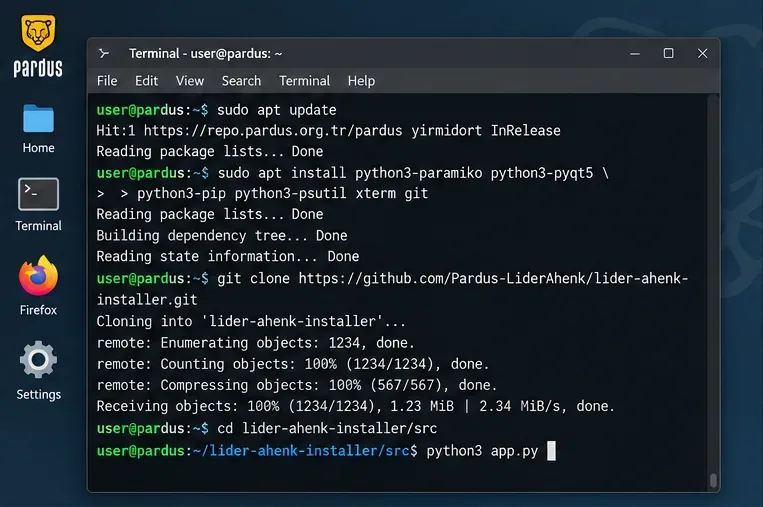Click the 'installer.git' wrapped line

[x=147, y=300]
